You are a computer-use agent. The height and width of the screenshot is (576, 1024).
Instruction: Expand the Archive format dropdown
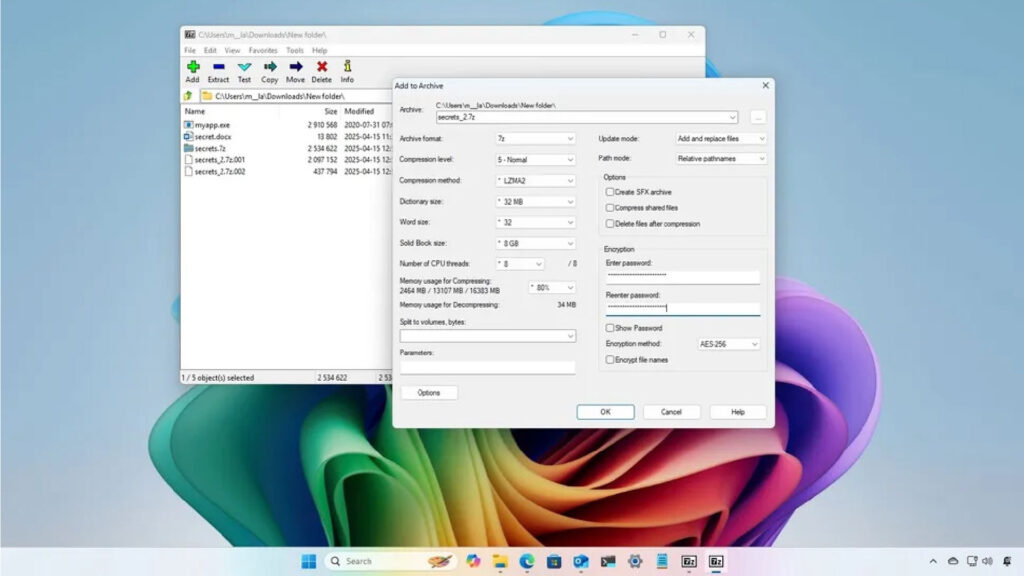point(536,139)
